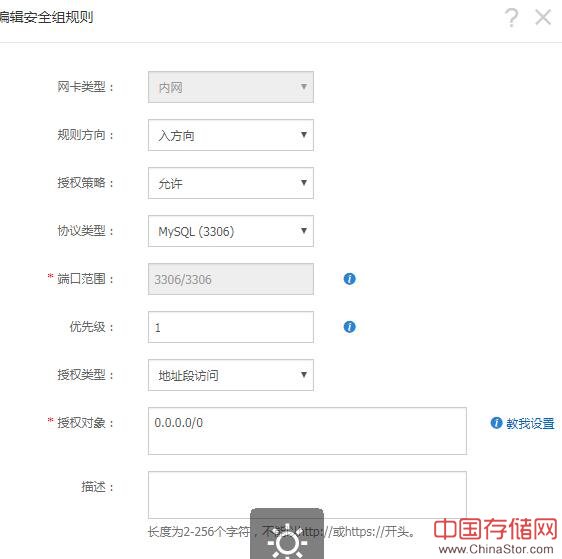Open the 教我设置 help link
562x559 pixels.
[x=530, y=424]
